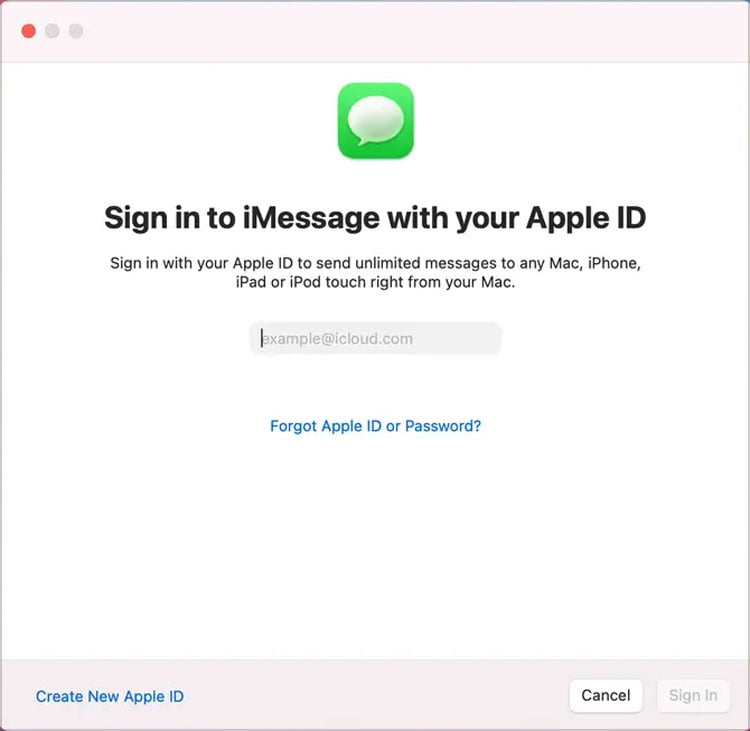This screenshot has height=731, width=750.
Task: Click the grayed-out zoom window button
Action: coord(76,31)
